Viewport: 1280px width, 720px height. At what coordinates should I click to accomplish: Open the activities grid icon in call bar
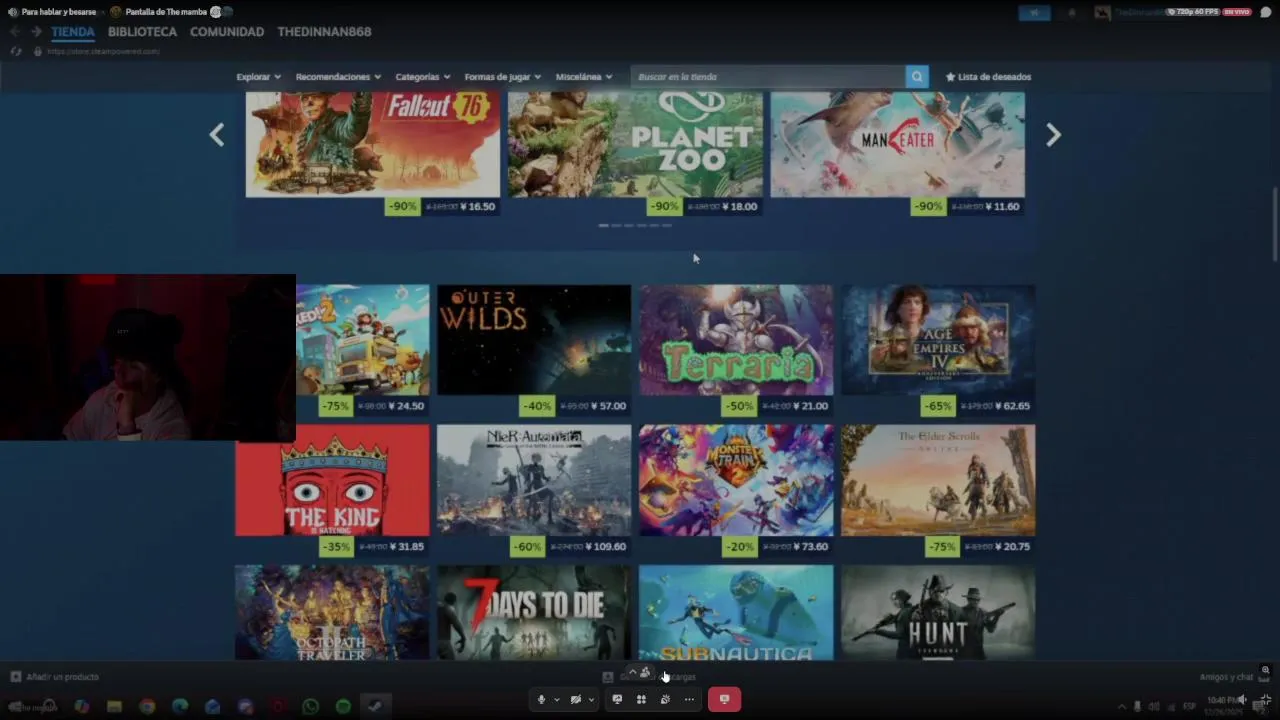pyautogui.click(x=641, y=700)
